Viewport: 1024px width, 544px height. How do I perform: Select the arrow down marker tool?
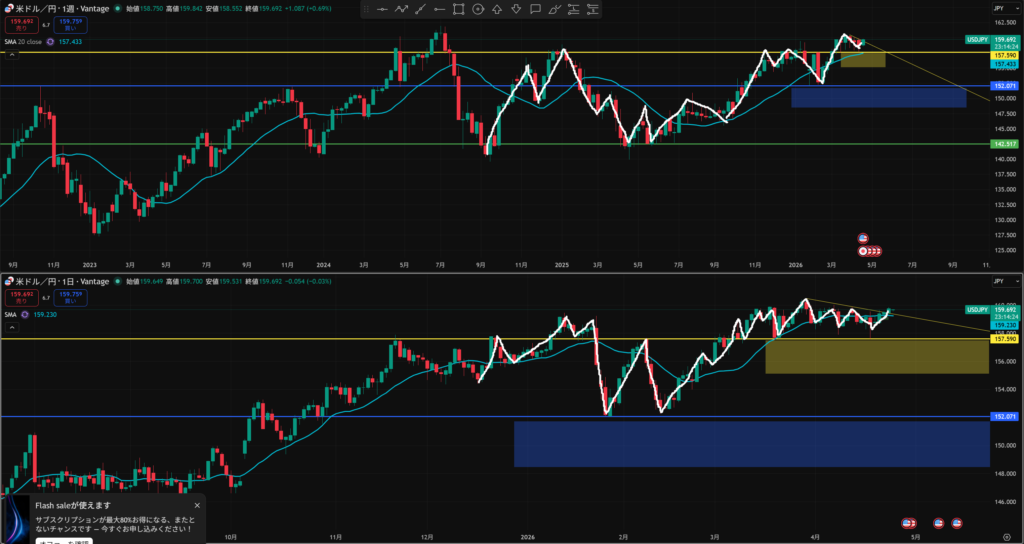point(515,9)
